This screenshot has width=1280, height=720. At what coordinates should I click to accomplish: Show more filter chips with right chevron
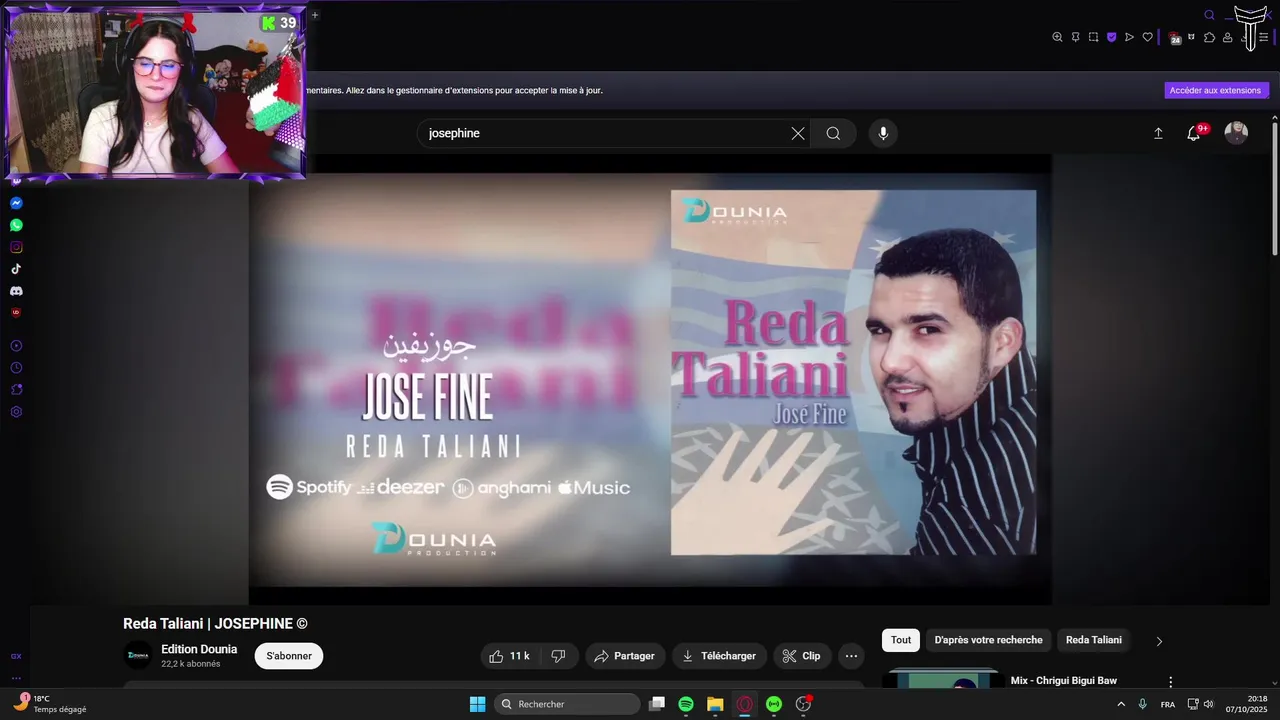point(1159,641)
